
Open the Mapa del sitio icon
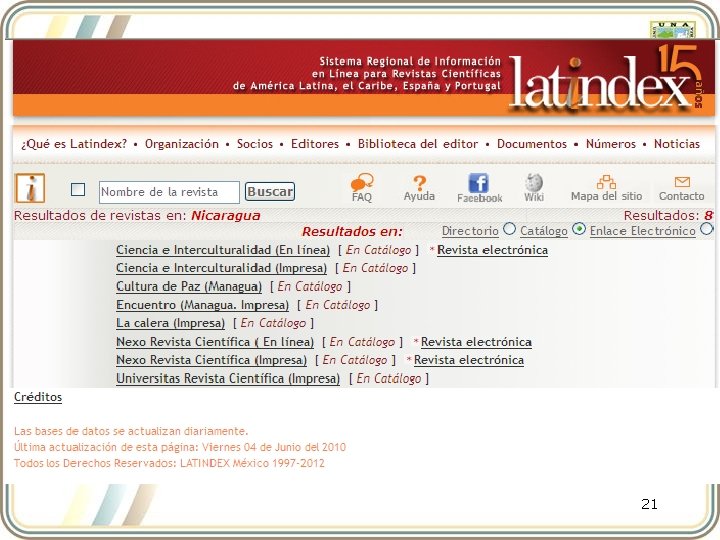point(606,182)
